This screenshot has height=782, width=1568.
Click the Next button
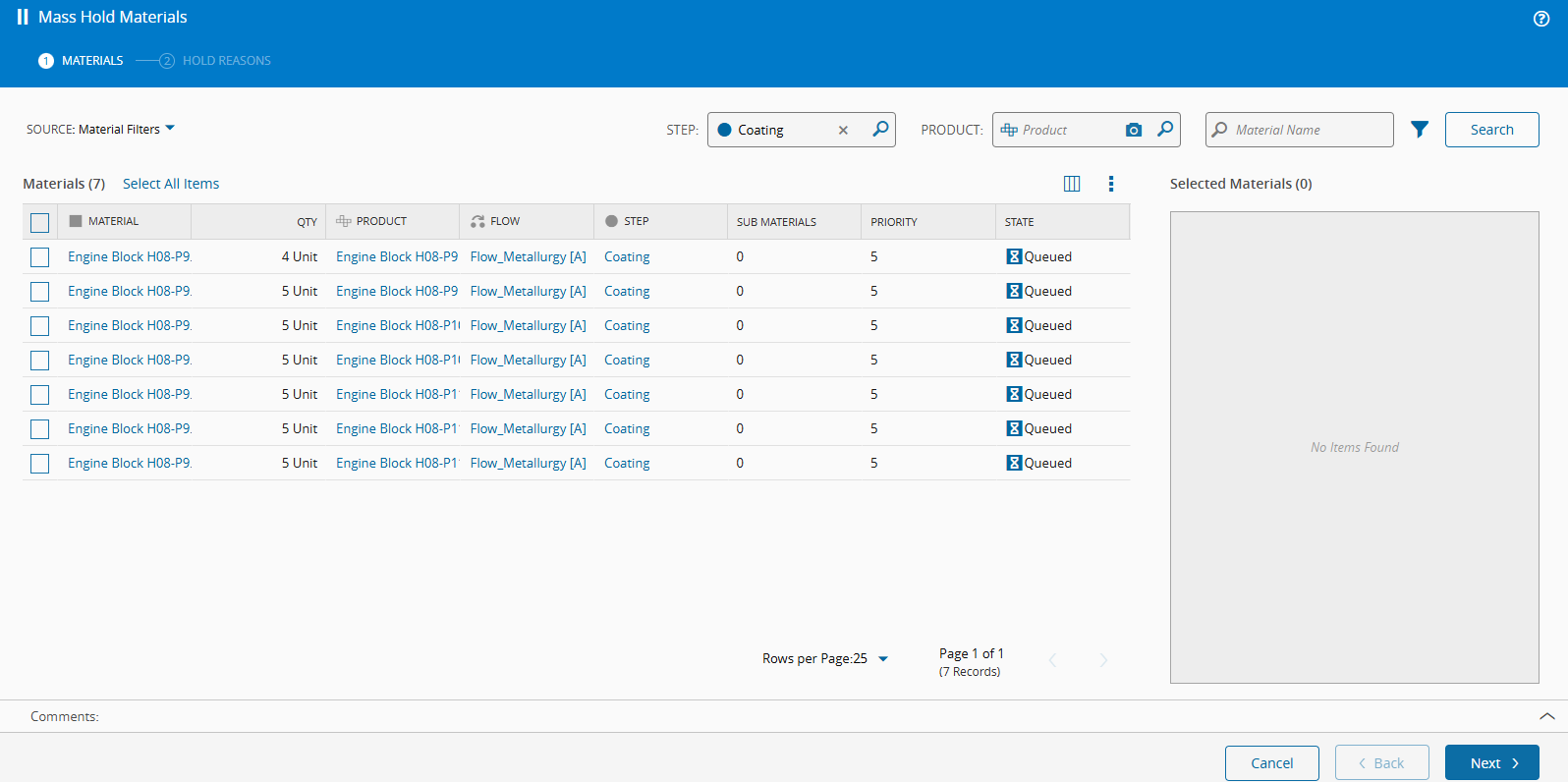(x=1492, y=763)
